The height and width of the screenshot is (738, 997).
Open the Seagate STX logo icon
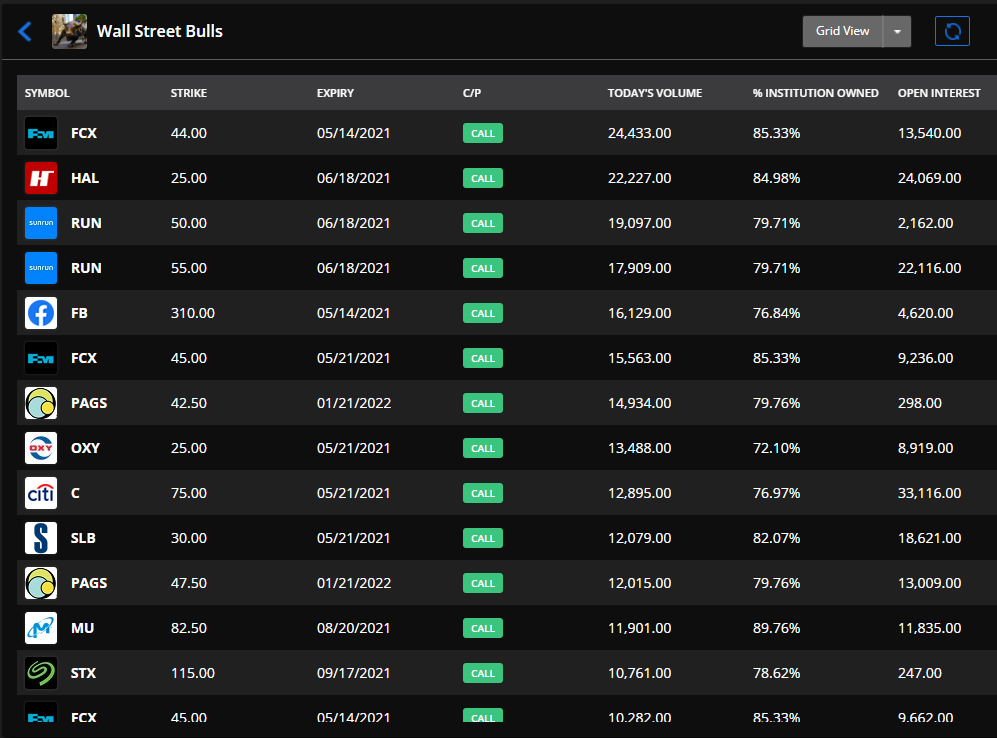tap(41, 673)
